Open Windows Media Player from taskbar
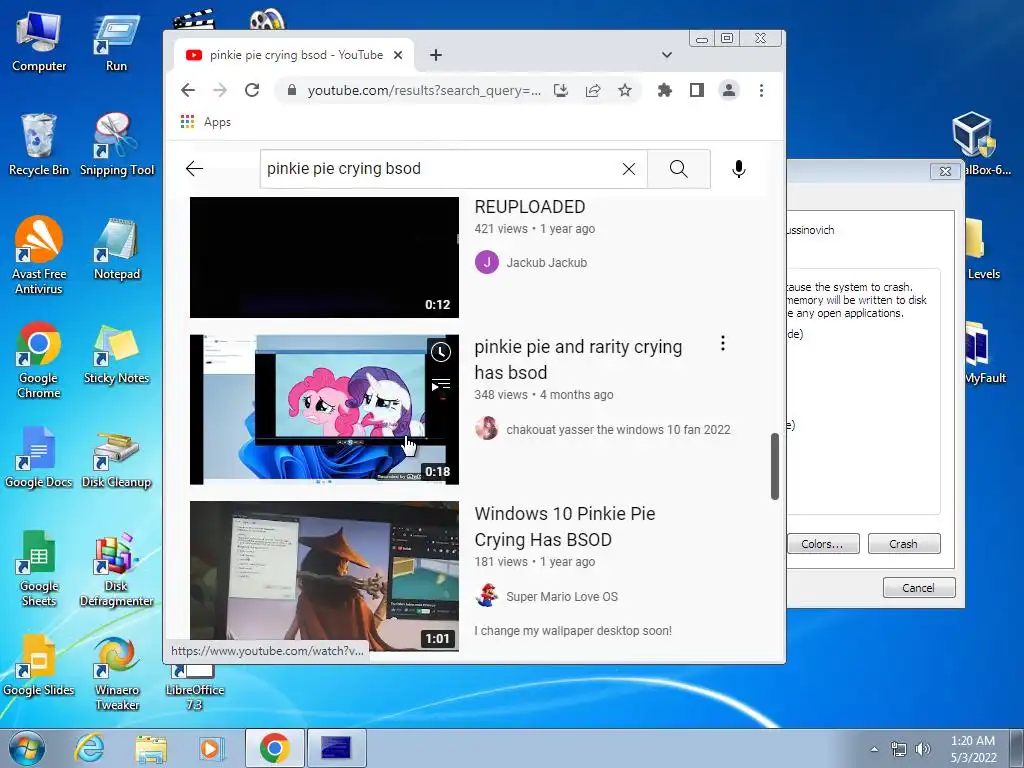Viewport: 1024px width, 768px height. [212, 748]
